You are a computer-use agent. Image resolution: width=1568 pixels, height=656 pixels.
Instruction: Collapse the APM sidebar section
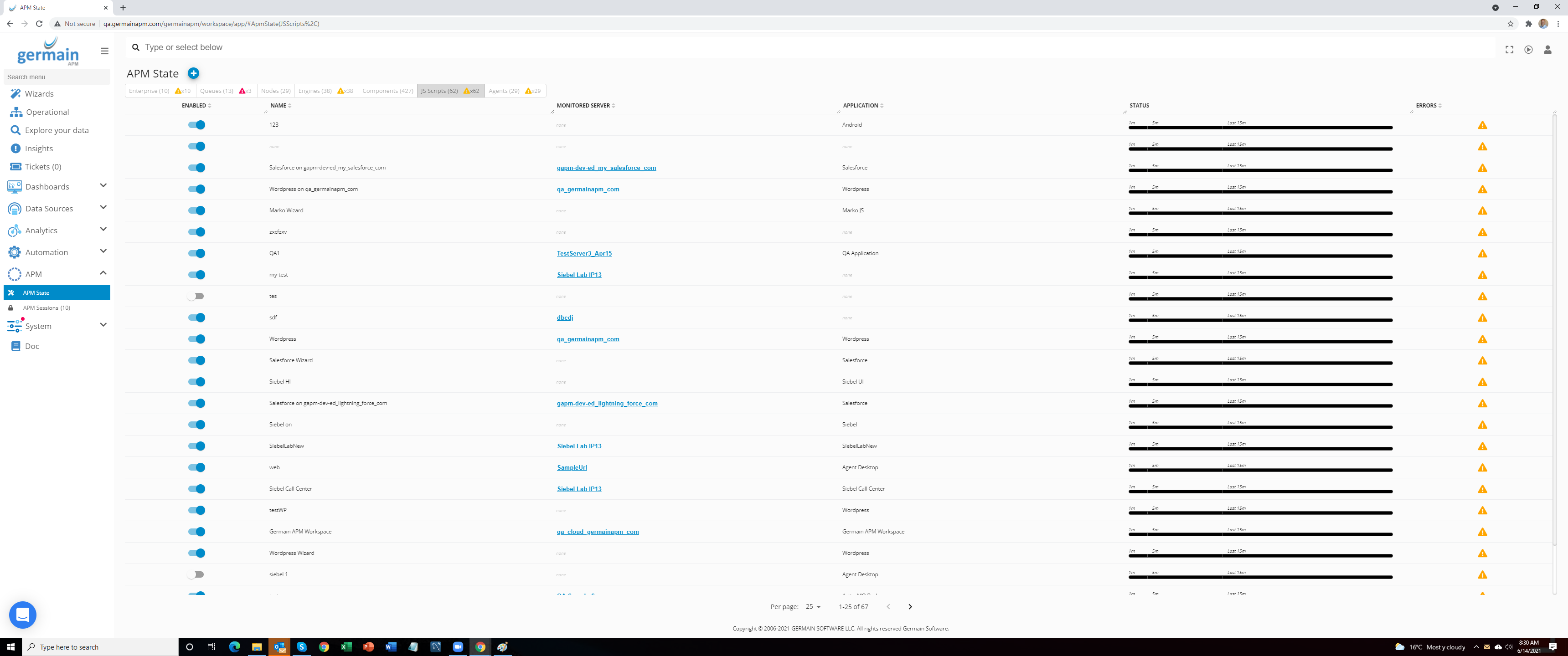coord(103,273)
